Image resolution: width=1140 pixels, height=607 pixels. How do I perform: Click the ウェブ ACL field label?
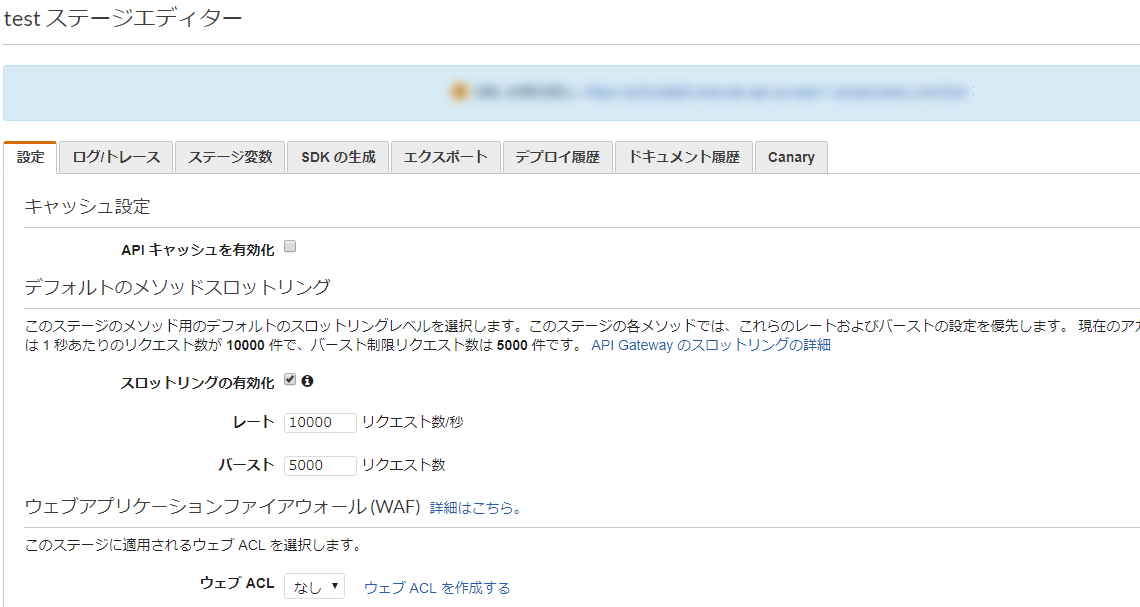coord(237,583)
